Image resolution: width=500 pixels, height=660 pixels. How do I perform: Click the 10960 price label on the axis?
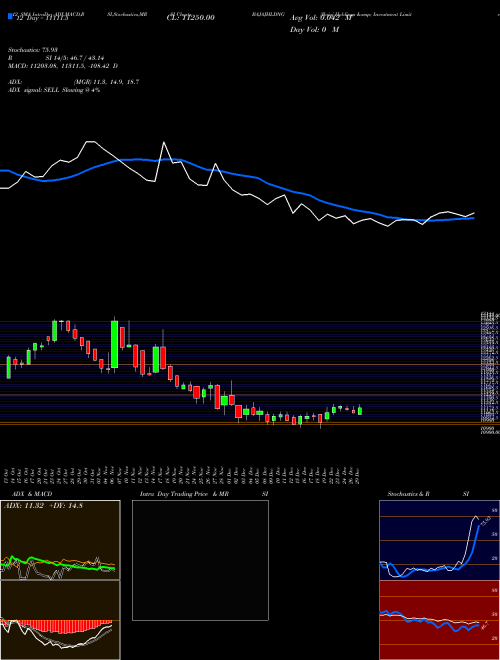coord(487,427)
